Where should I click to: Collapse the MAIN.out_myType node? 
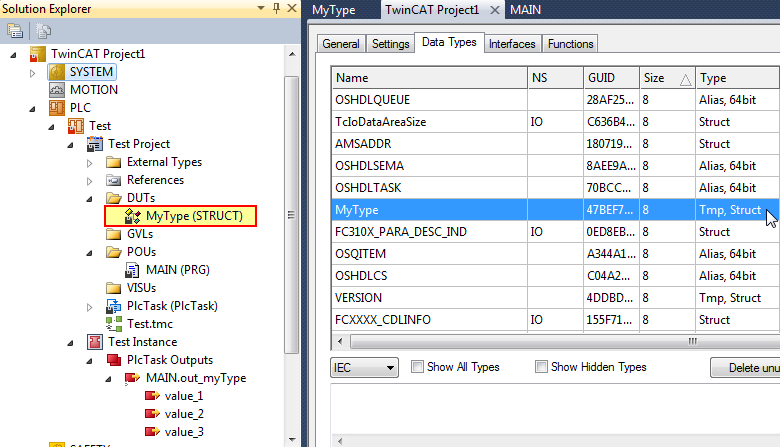(x=108, y=379)
